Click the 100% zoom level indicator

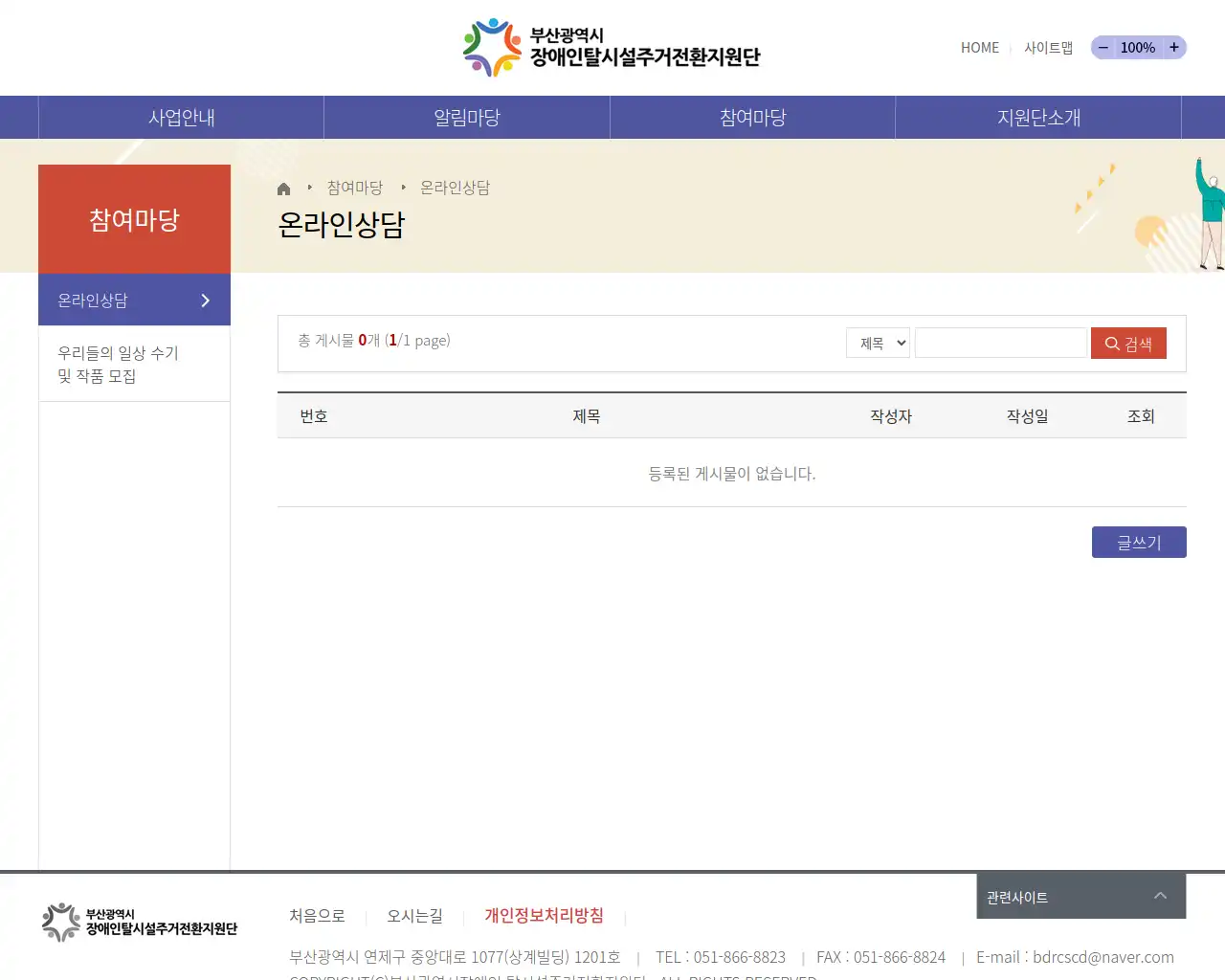point(1138,48)
